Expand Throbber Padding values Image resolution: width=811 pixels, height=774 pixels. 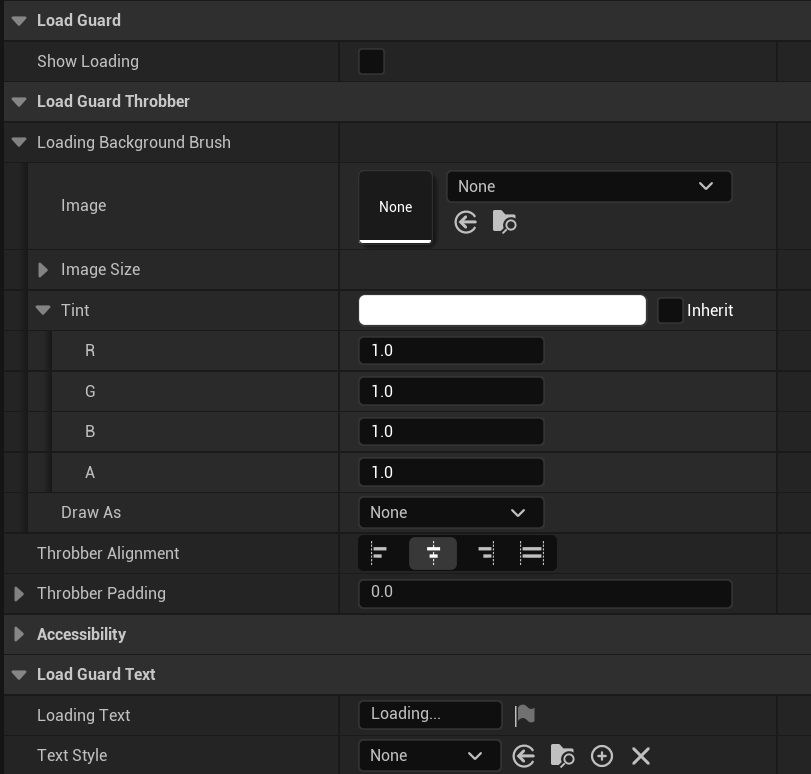click(19, 594)
